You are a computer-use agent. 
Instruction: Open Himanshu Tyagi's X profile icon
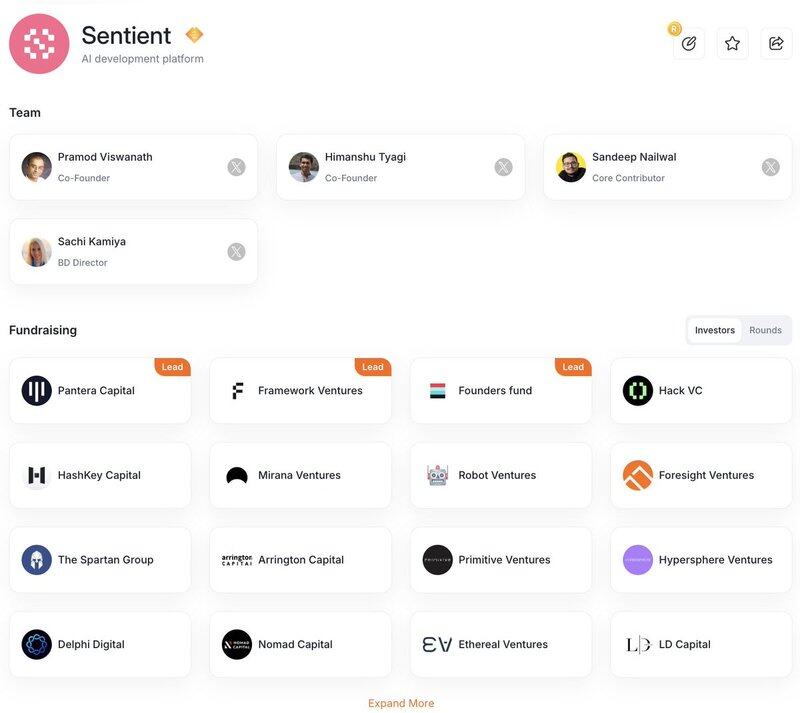(504, 167)
